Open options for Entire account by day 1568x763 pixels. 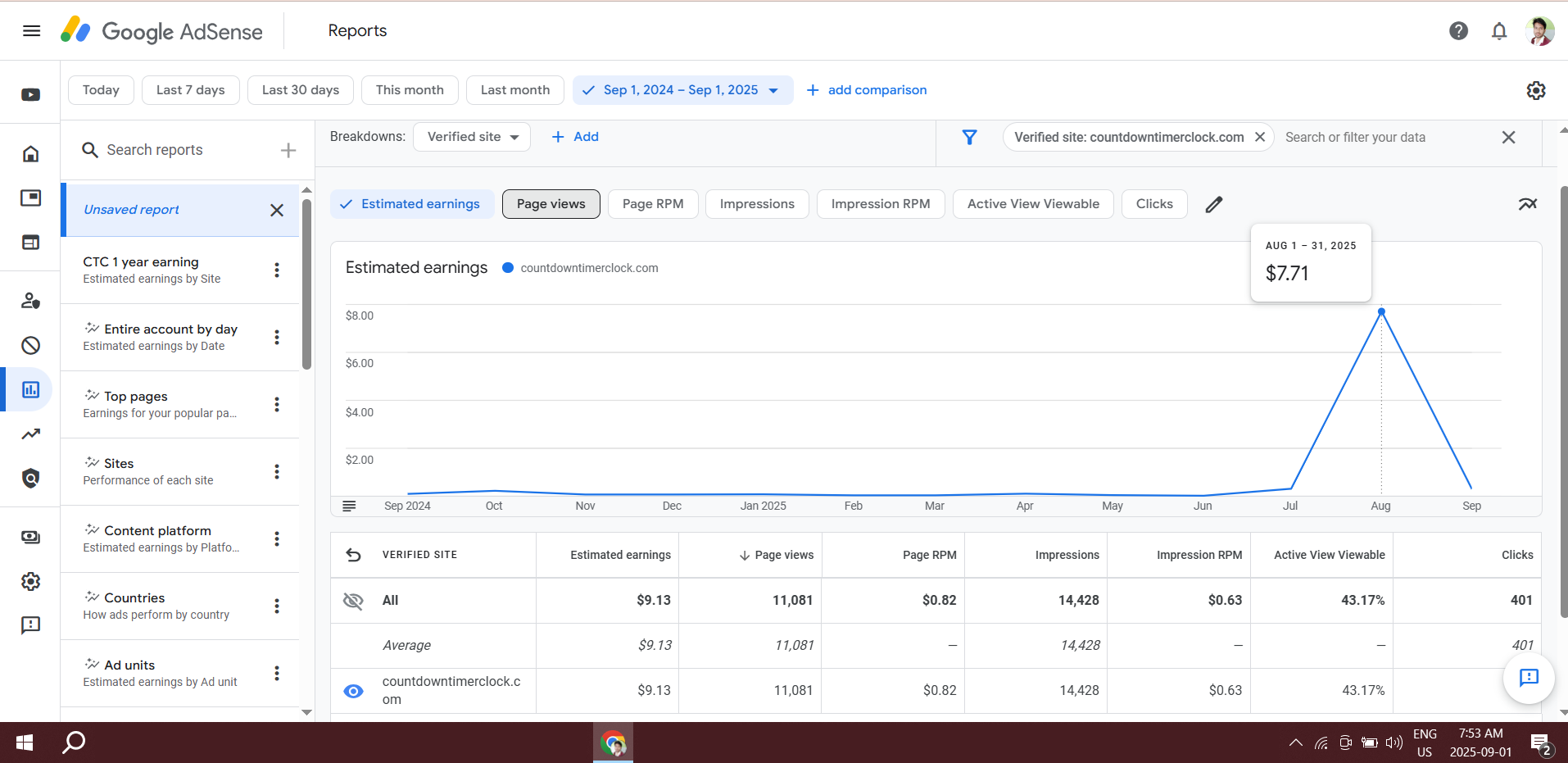click(277, 337)
